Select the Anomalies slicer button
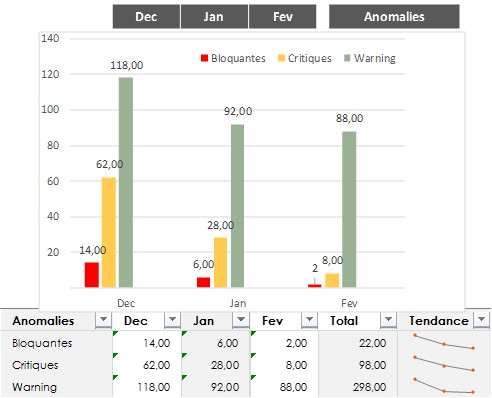 click(x=394, y=16)
